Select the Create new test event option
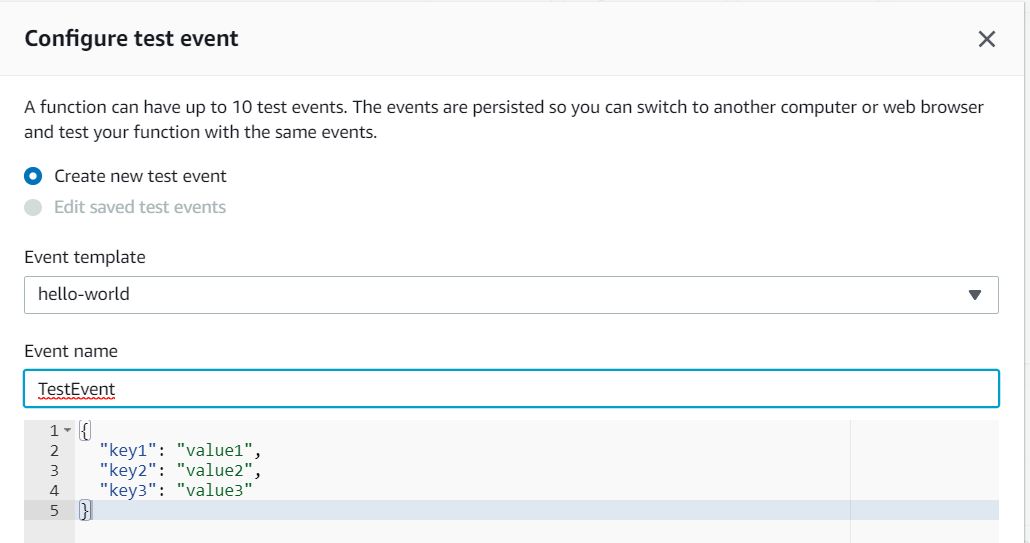The image size is (1030, 543). click(34, 176)
